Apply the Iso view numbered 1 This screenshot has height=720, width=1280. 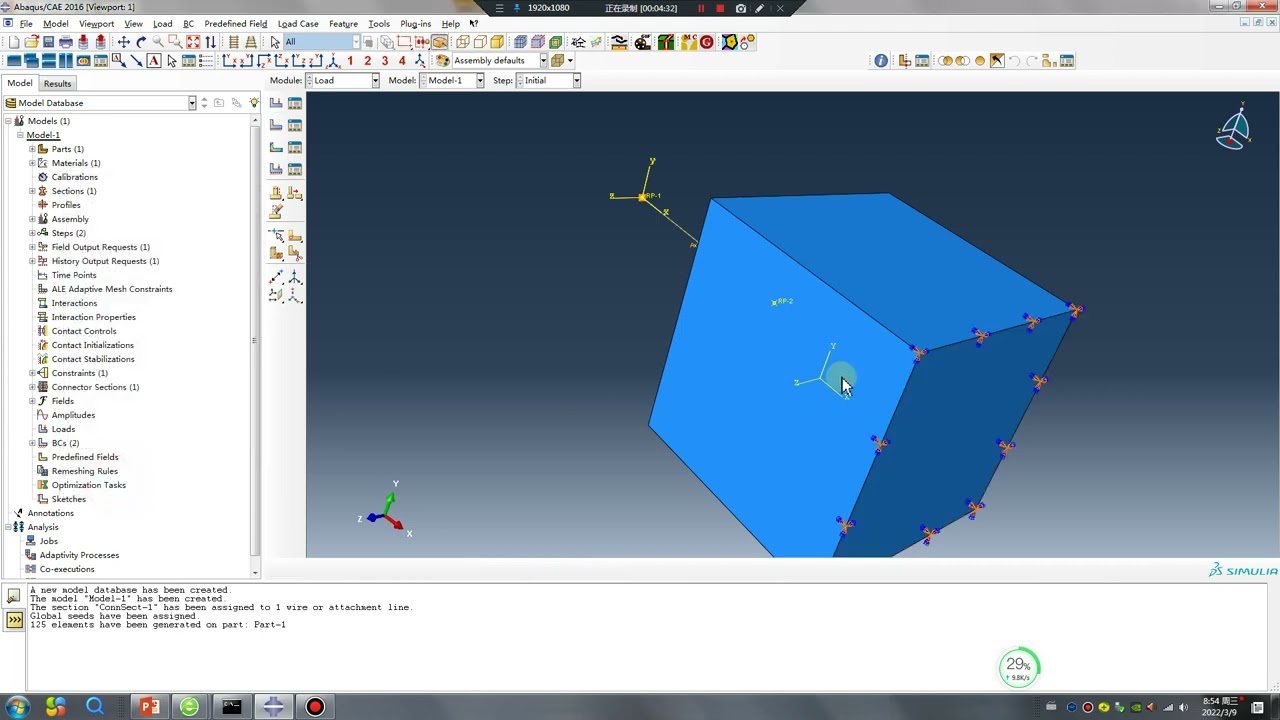[x=350, y=61]
